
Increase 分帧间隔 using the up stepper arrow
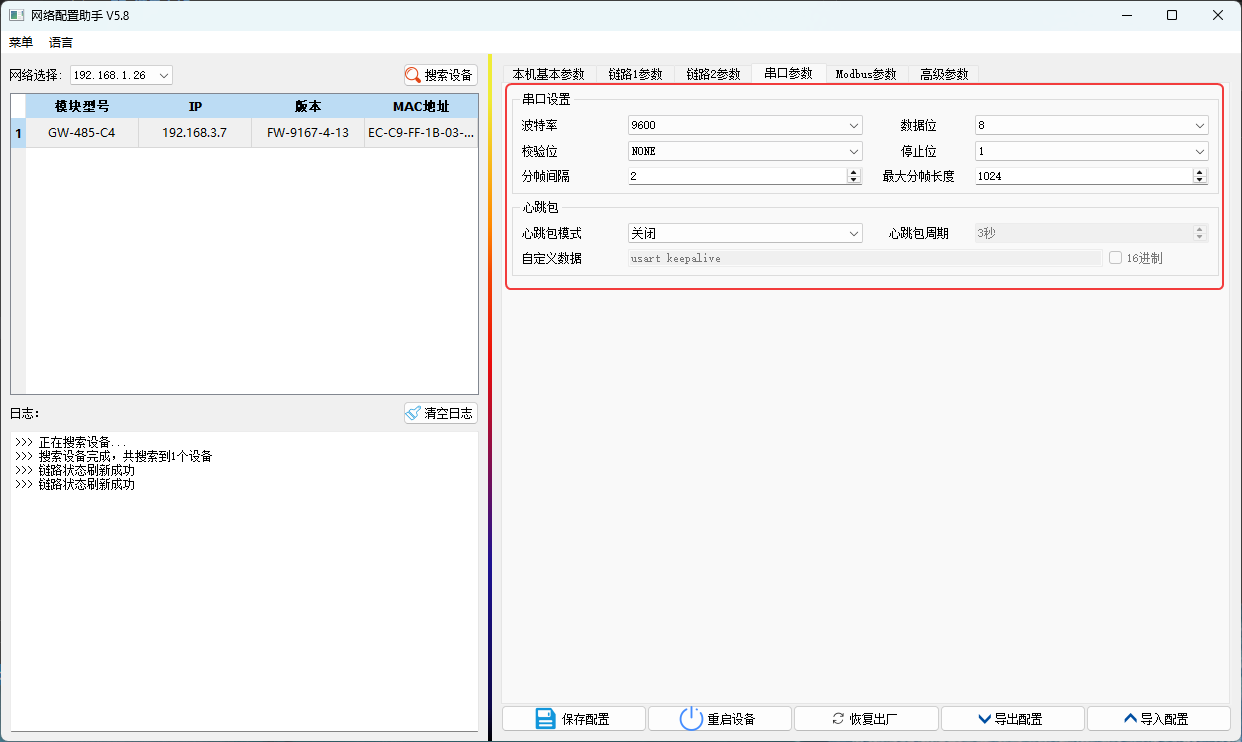(x=854, y=171)
